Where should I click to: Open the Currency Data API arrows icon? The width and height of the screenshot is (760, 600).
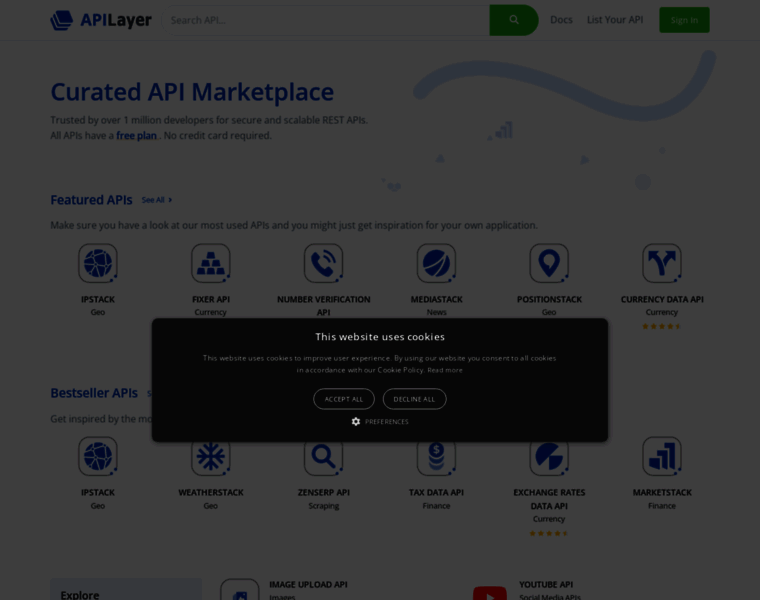(x=662, y=263)
